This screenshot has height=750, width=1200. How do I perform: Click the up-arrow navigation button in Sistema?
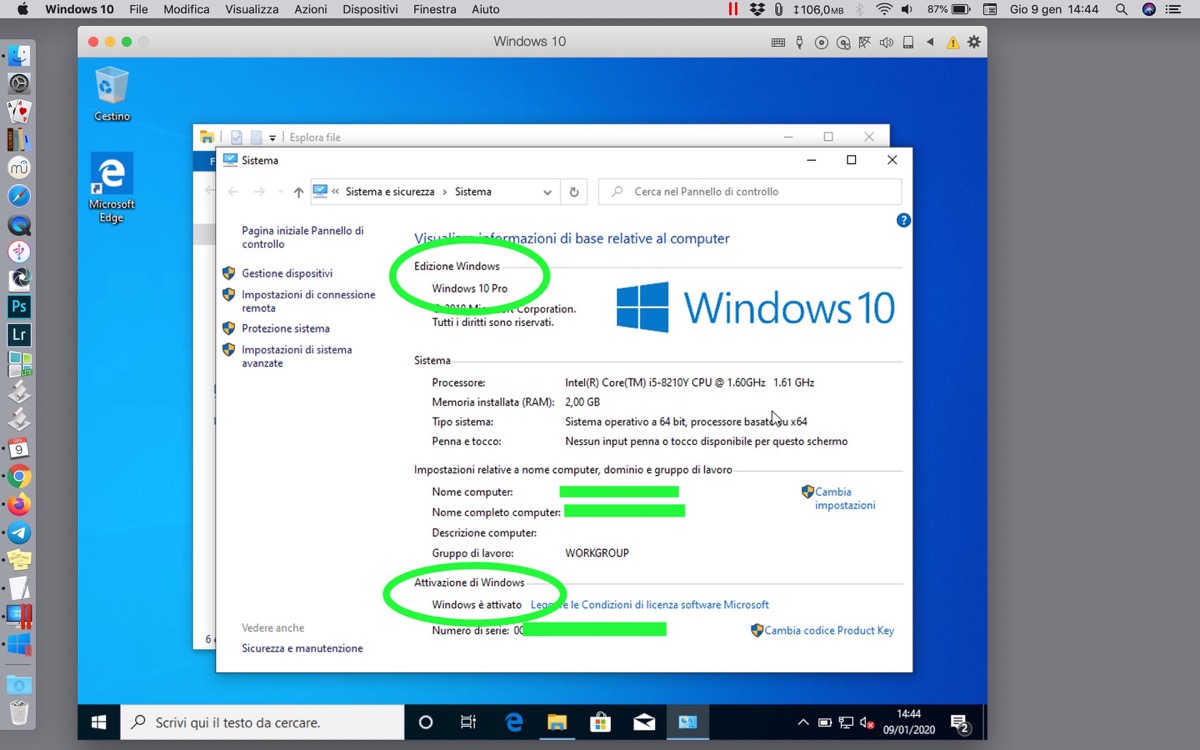click(x=298, y=192)
